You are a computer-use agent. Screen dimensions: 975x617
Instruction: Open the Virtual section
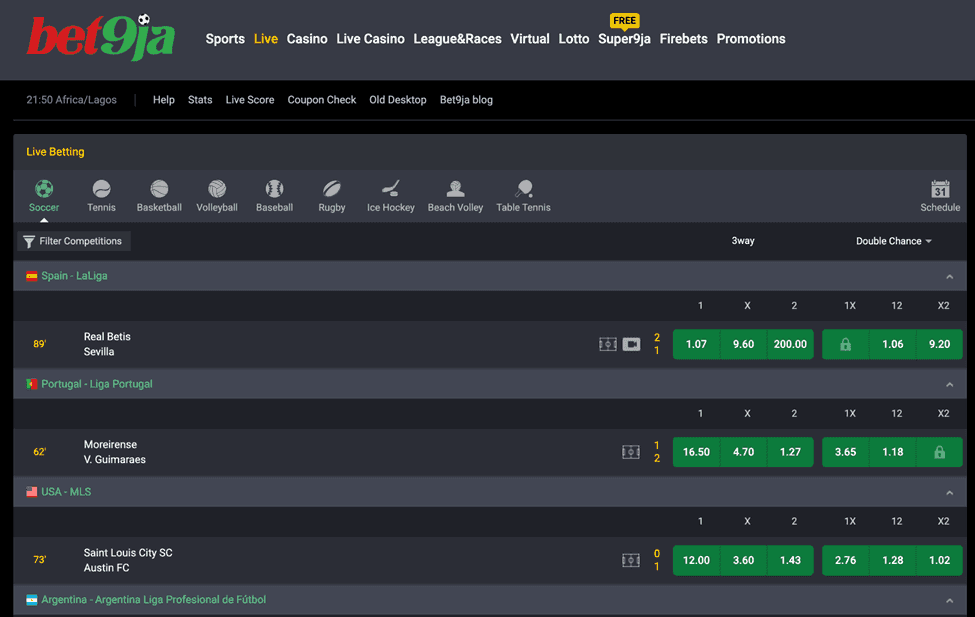pyautogui.click(x=530, y=39)
